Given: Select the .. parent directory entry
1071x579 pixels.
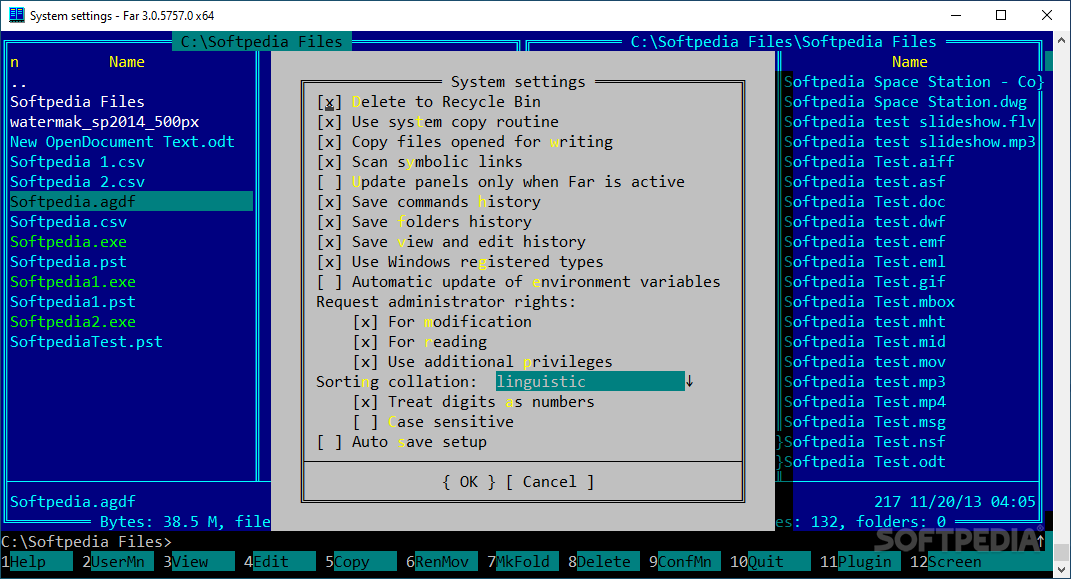Looking at the screenshot, I should [18, 82].
